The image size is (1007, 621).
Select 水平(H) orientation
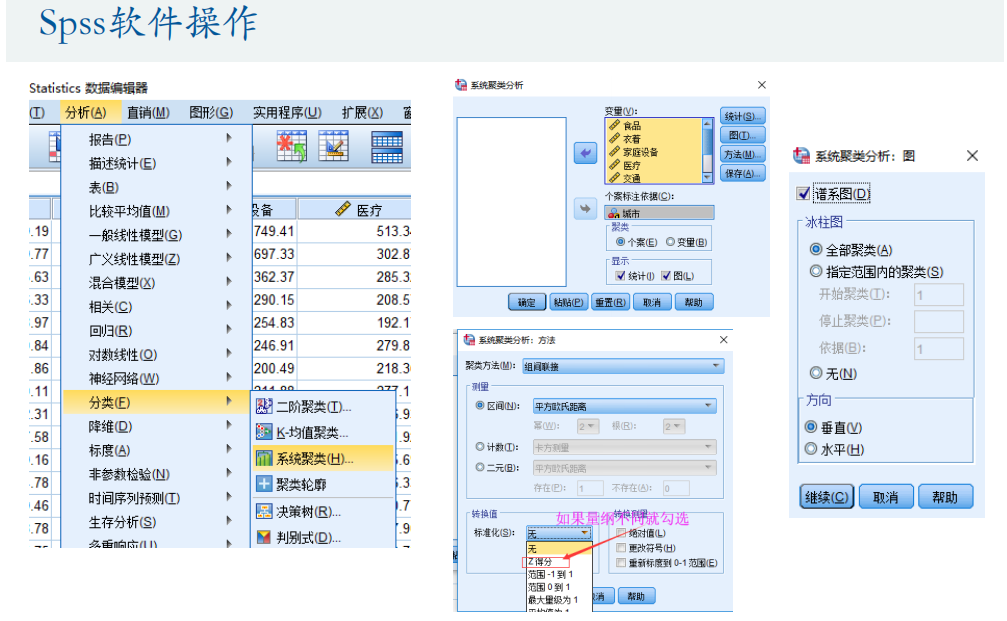[811, 449]
